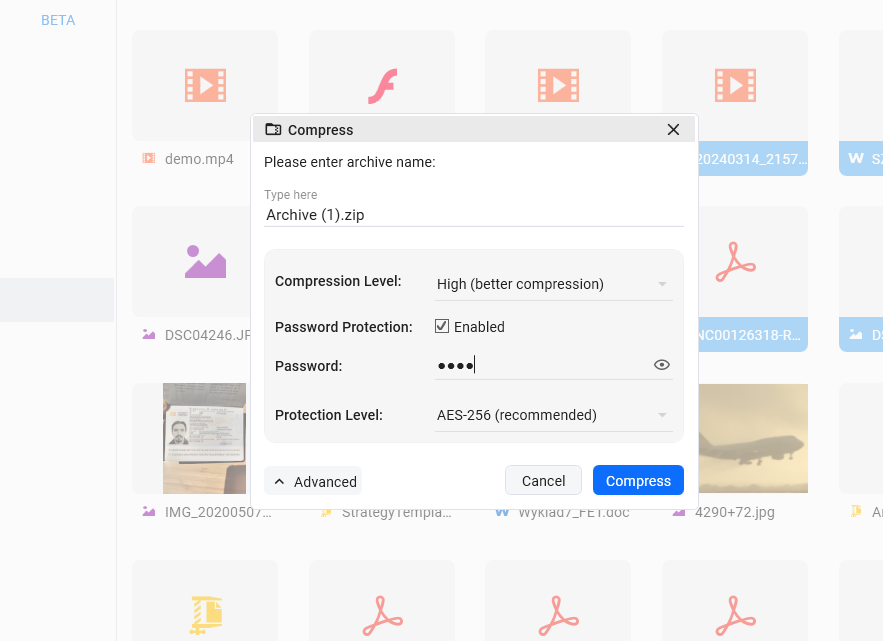Click the Word icon beside Wyklad7_FET.doc
The height and width of the screenshot is (641, 883).
tap(503, 510)
